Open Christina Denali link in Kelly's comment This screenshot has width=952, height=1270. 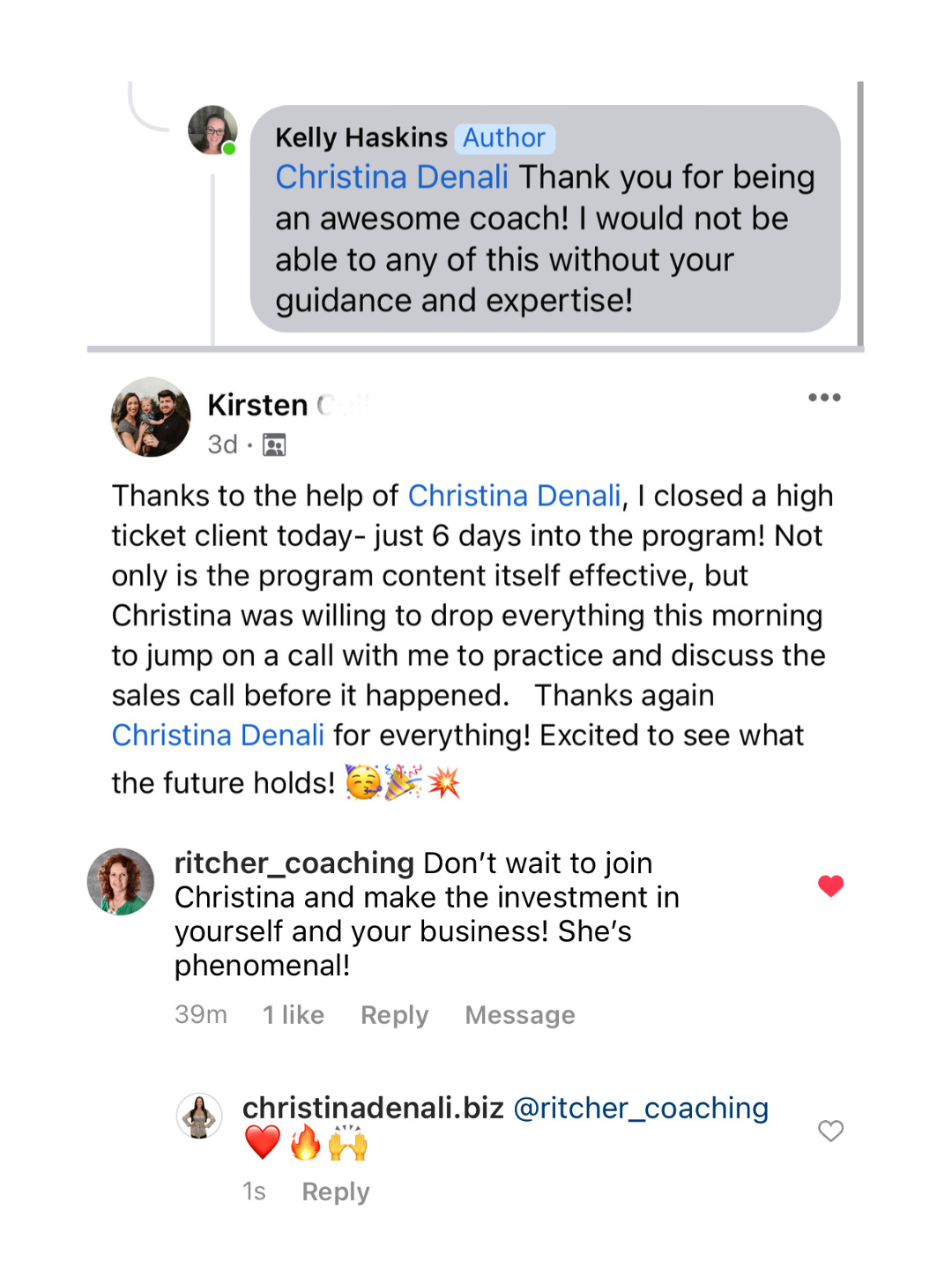pyautogui.click(x=391, y=177)
